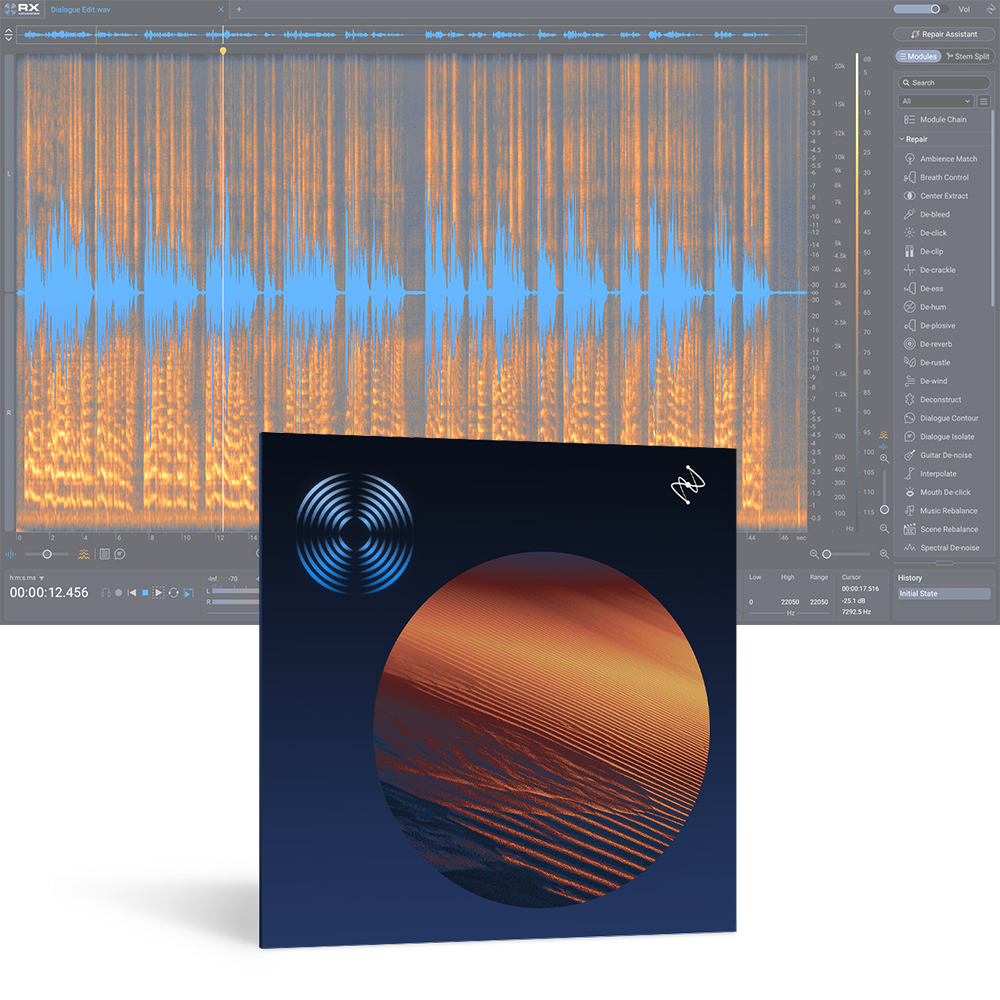Click in the module Search field
Image resolution: width=1000 pixels, height=1000 pixels.
944,82
